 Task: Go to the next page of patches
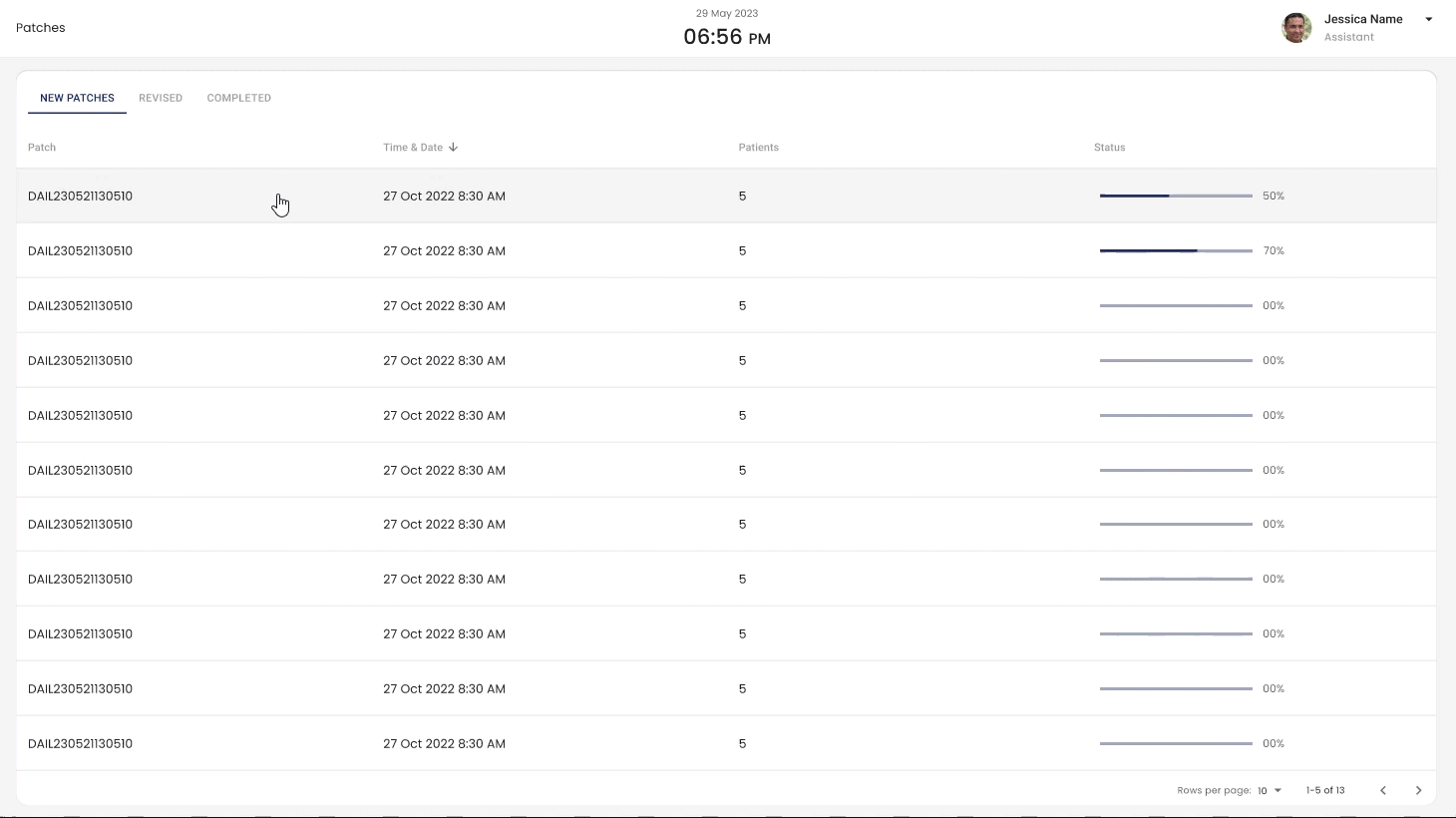pyautogui.click(x=1418, y=790)
